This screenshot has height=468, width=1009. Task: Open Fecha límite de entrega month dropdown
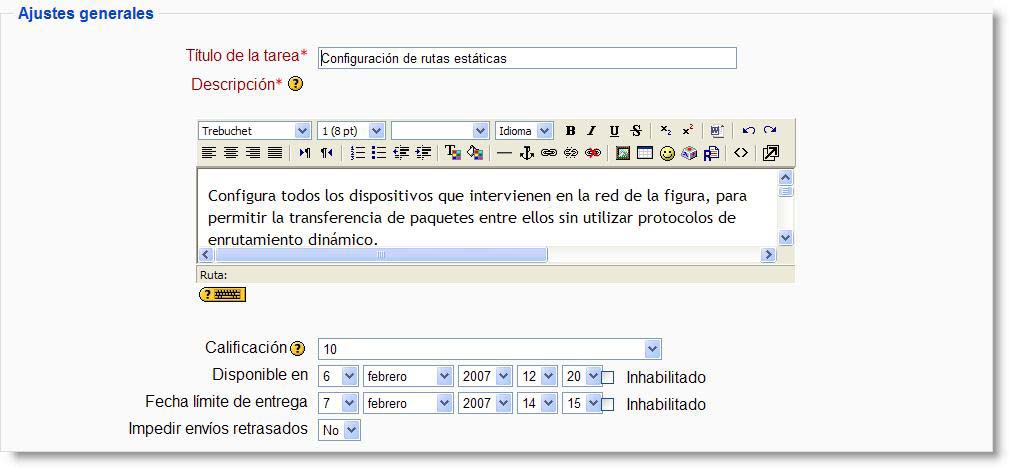[x=408, y=403]
